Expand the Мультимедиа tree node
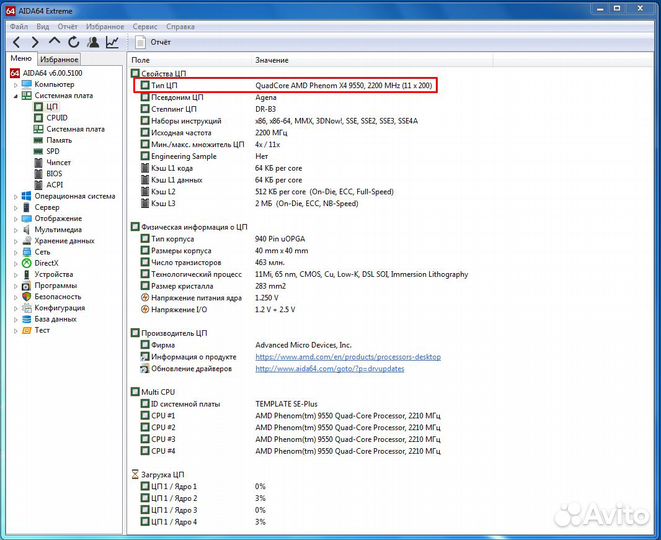 pos(16,230)
